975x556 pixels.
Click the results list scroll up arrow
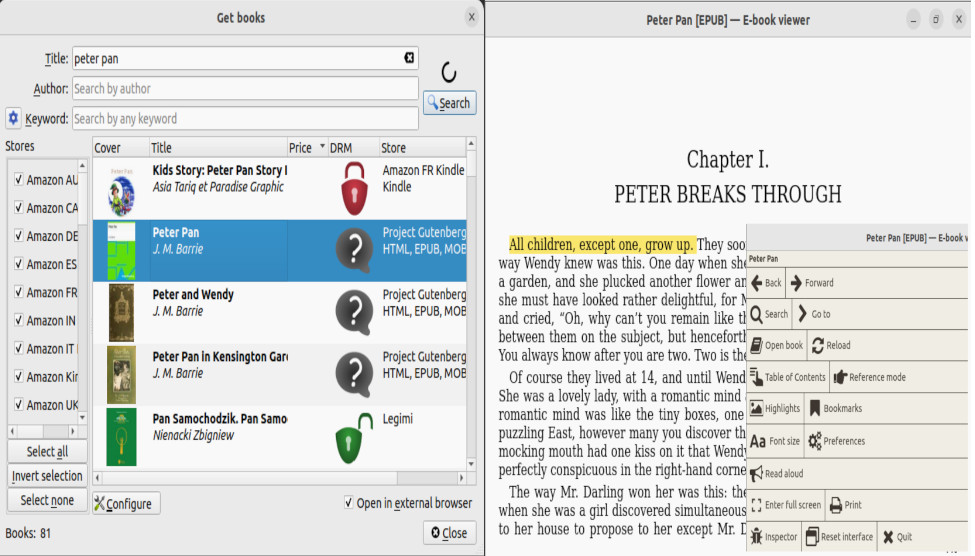pos(471,144)
